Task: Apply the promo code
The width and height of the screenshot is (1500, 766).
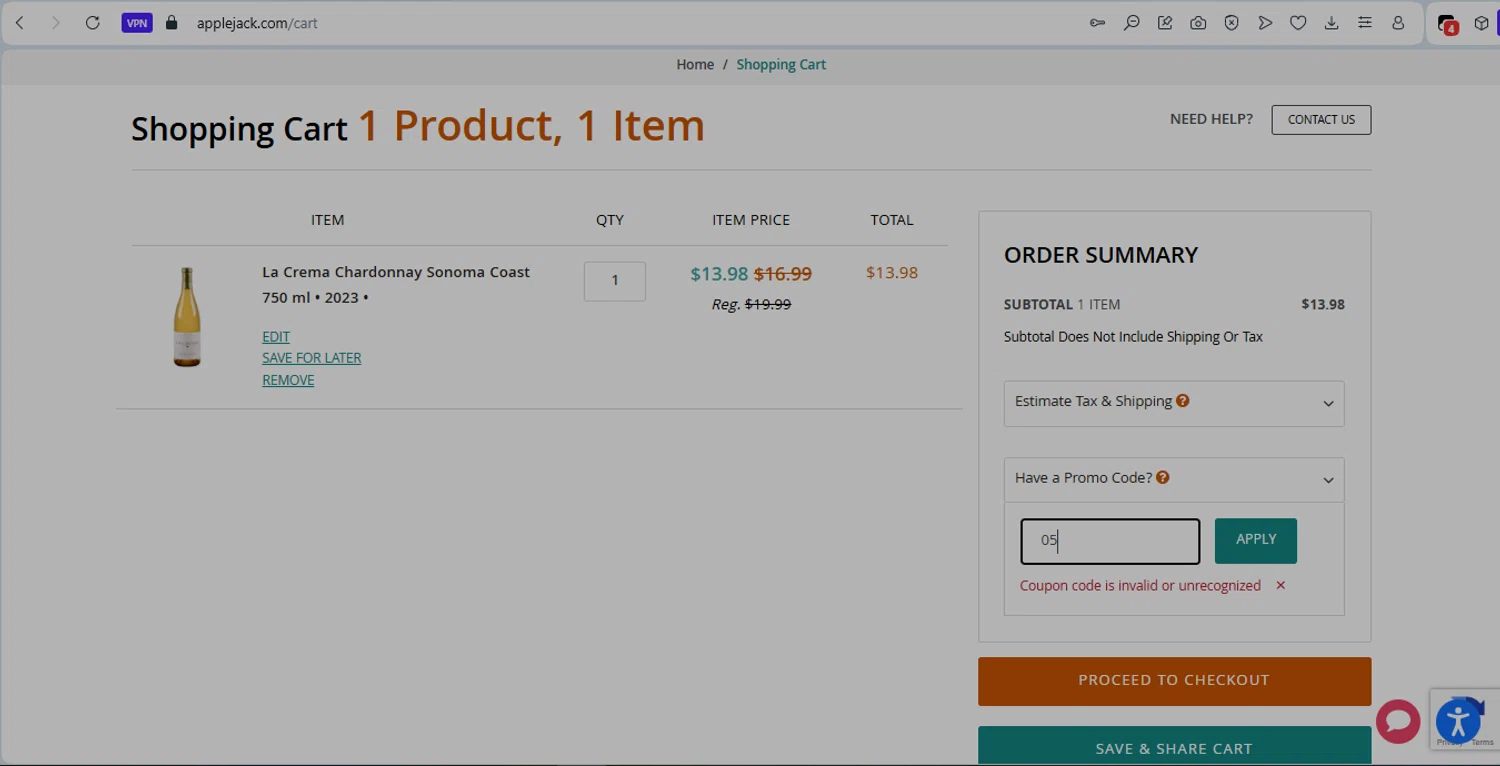Action: (1256, 541)
